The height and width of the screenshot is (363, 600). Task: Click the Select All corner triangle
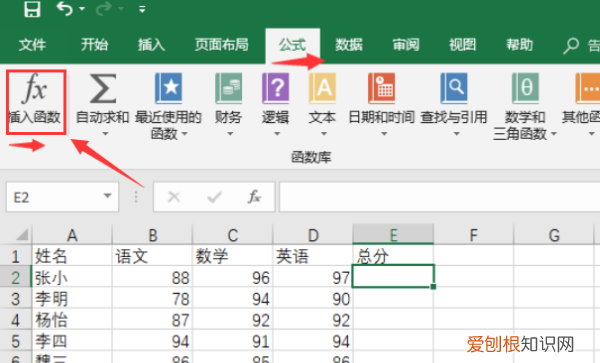click(22, 234)
